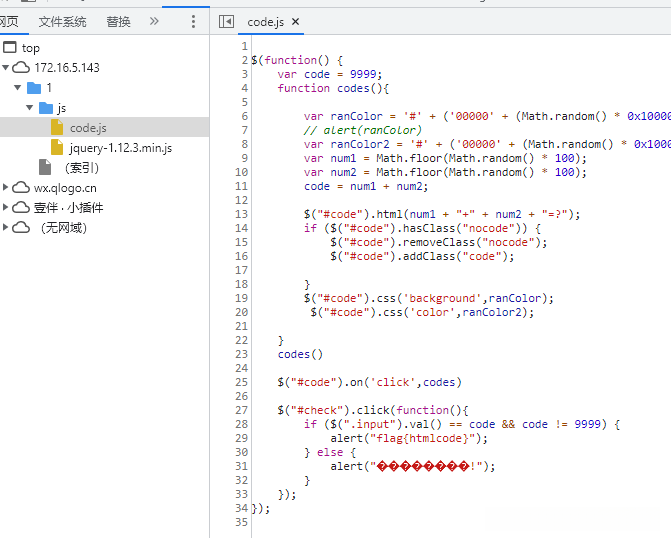671x538 pixels.
Task: Expand the wx.qlogo.cn domain node
Action: [x=6, y=187]
